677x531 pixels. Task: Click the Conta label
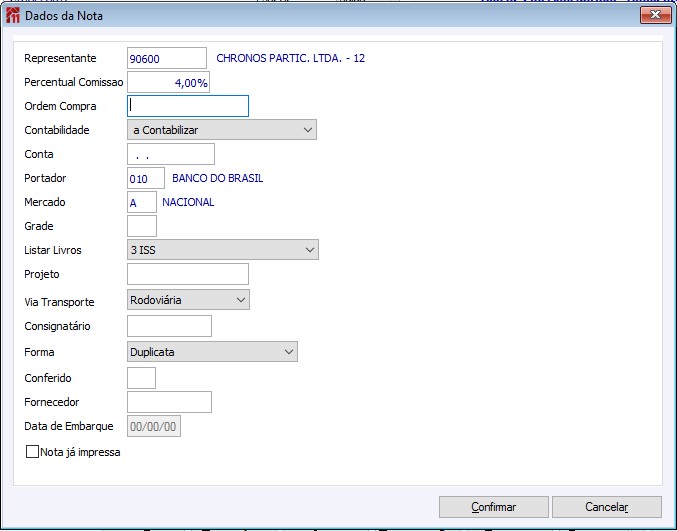[x=39, y=154]
